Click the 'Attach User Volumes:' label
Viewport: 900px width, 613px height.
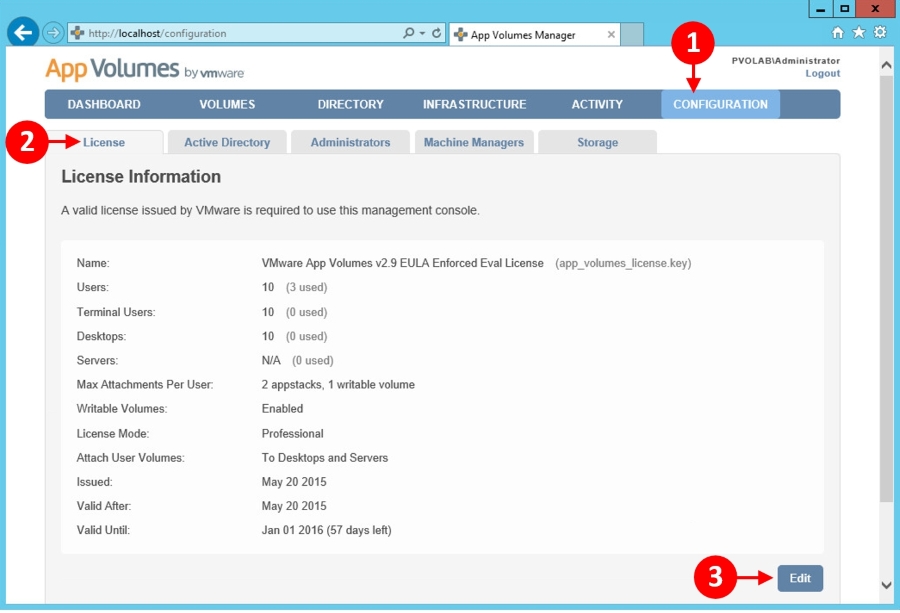(131, 457)
